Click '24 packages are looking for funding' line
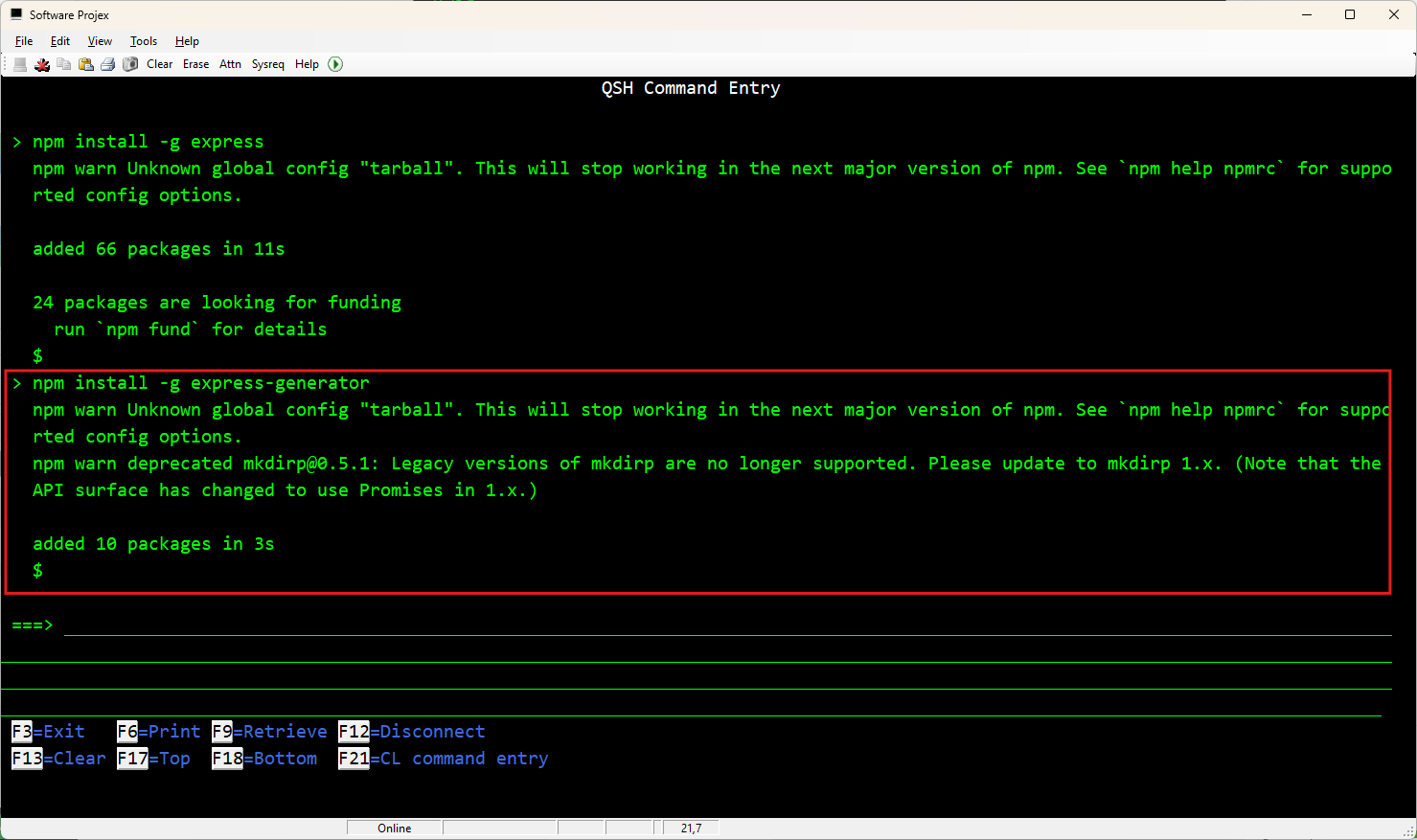 [x=217, y=303]
